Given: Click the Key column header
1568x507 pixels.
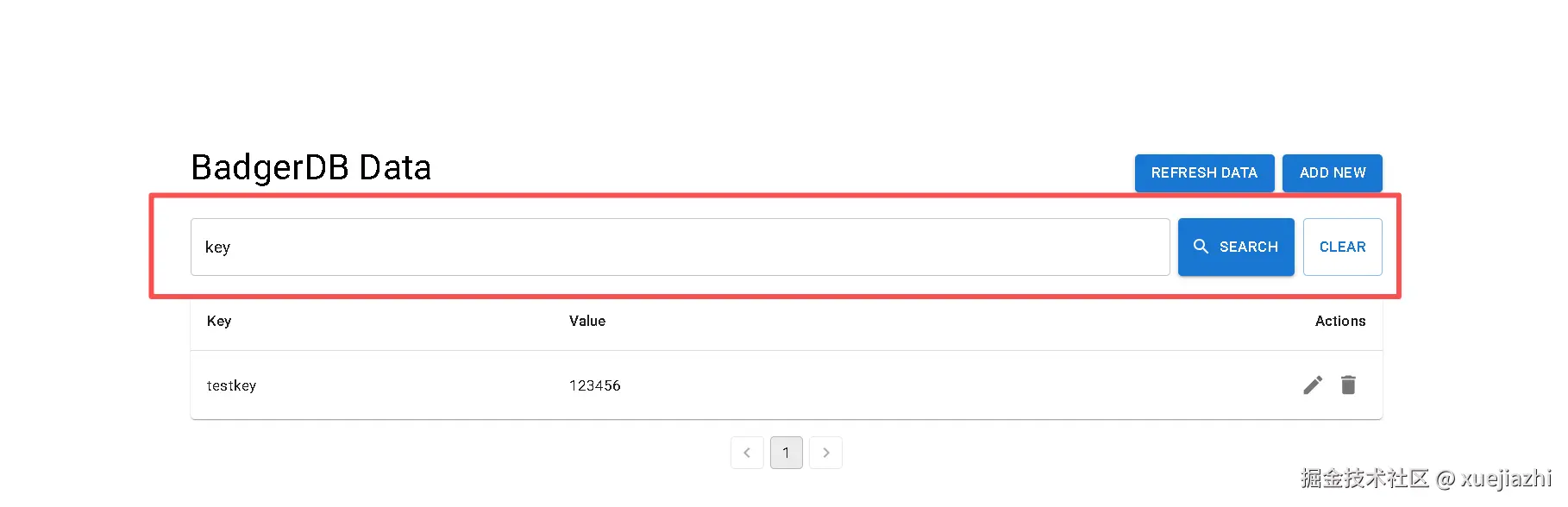Looking at the screenshot, I should (x=219, y=321).
